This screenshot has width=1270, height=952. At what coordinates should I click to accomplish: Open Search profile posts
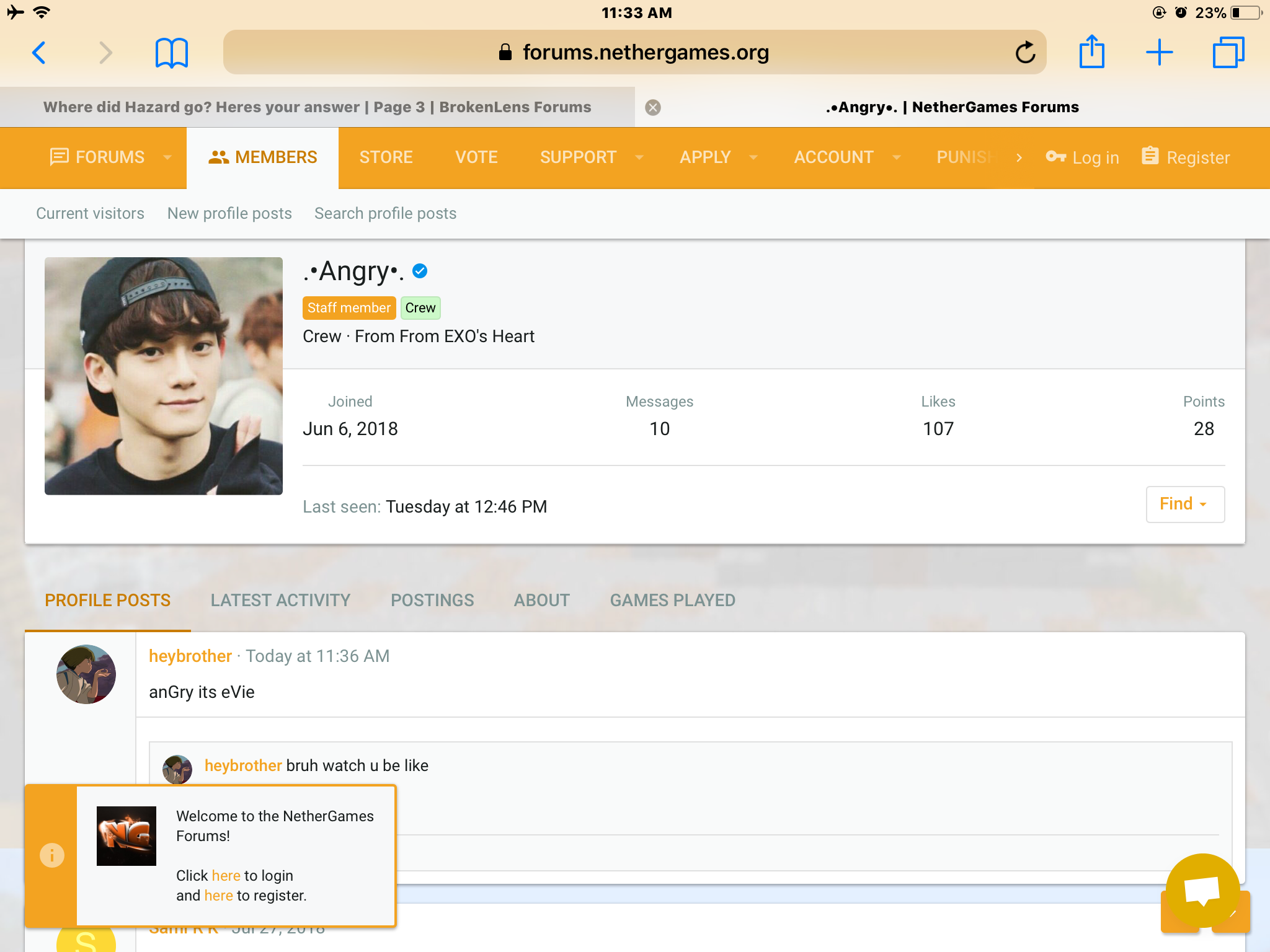coord(386,213)
